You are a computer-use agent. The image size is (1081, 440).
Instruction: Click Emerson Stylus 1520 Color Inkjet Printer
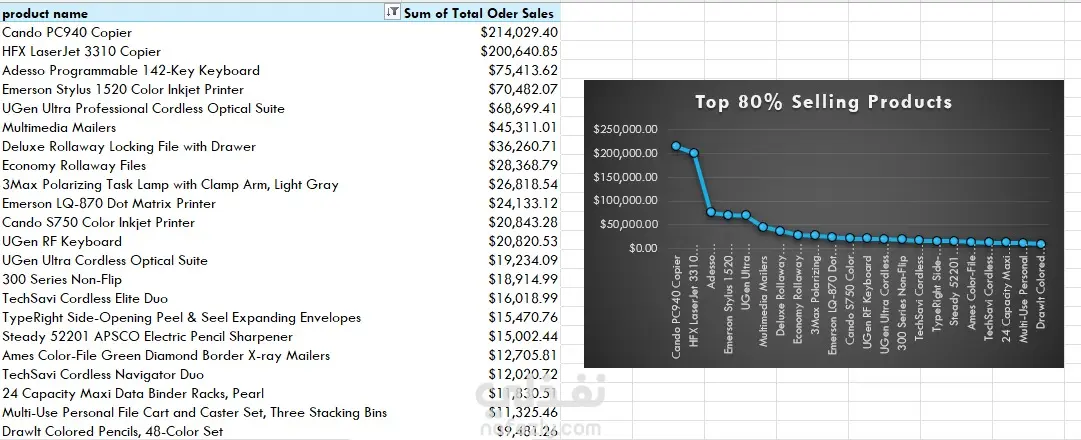[123, 90]
